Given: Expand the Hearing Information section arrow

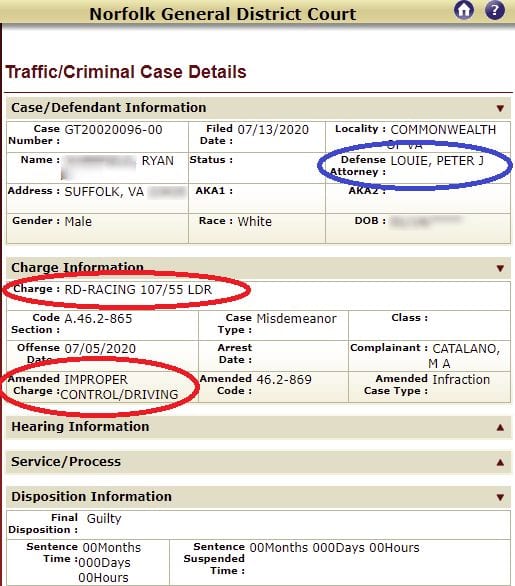Looking at the screenshot, I should coord(500,427).
